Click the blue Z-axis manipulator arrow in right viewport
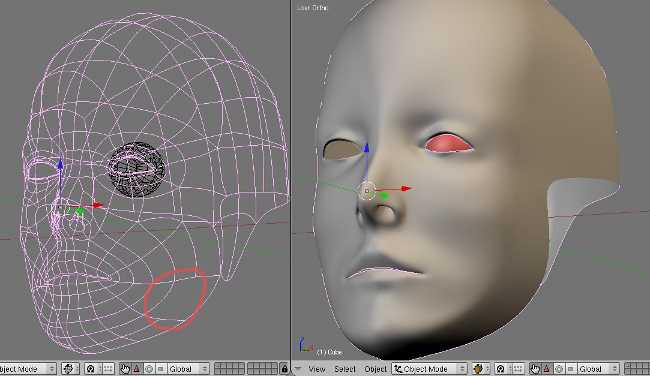Viewport: 650px width, 376px height. coord(366,149)
